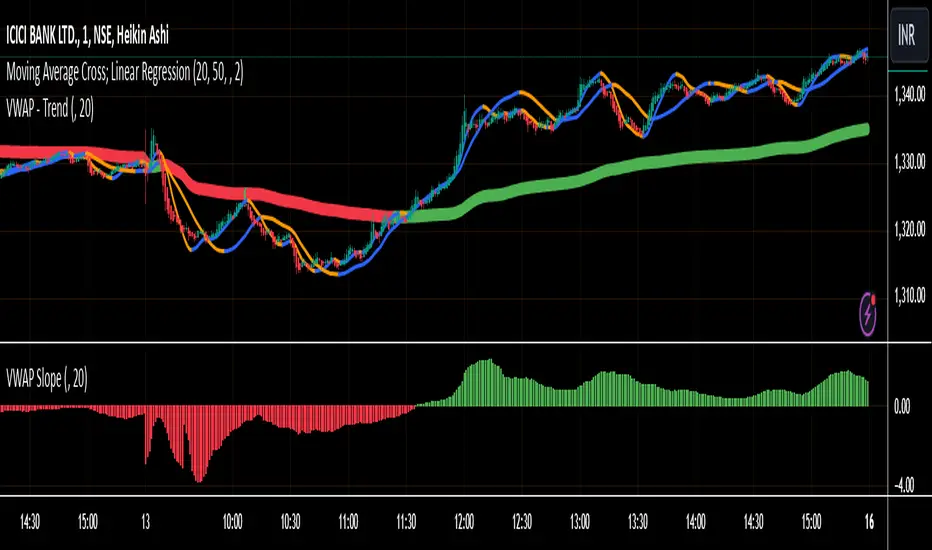
Task: Click the 11:00 time axis label
Action: point(348,522)
